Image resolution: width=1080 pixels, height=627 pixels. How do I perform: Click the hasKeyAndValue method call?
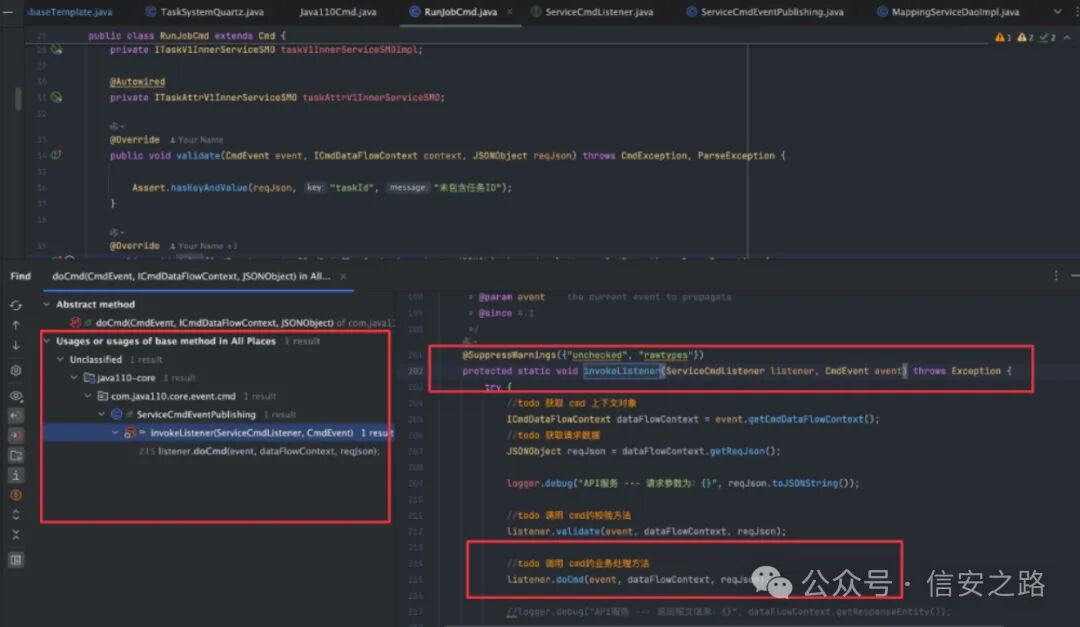(x=209, y=187)
